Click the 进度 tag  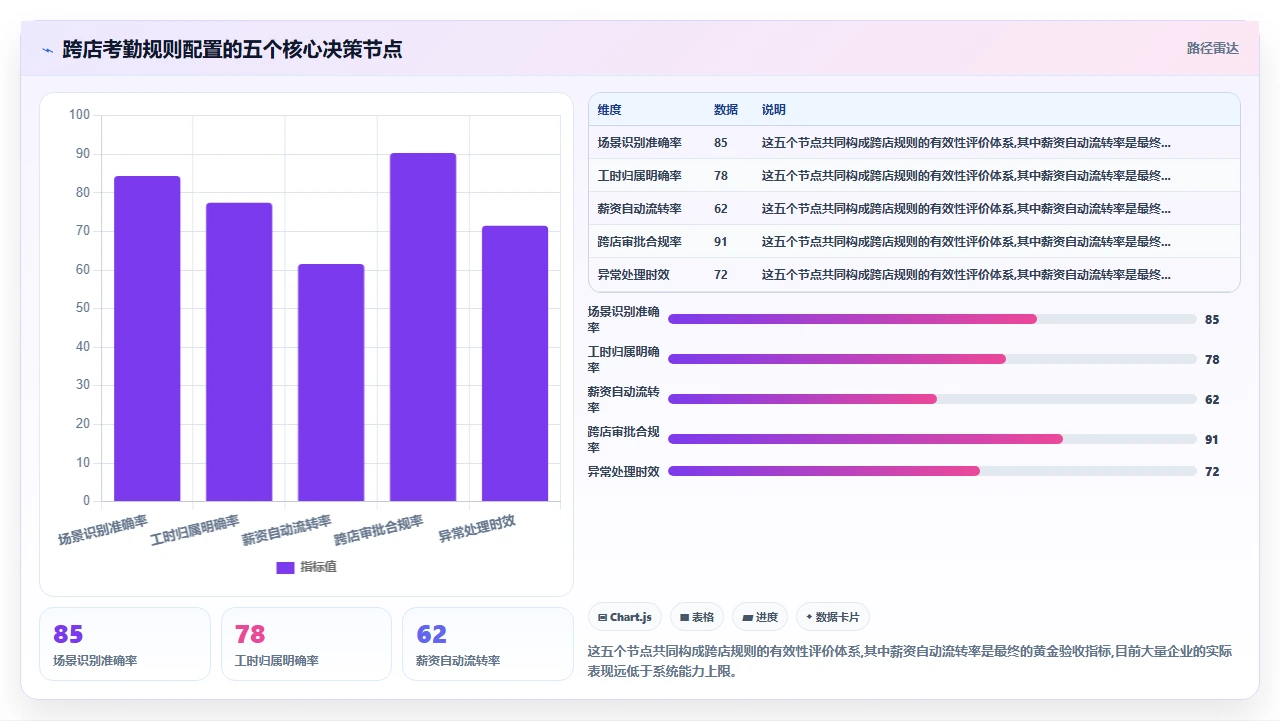pos(760,617)
